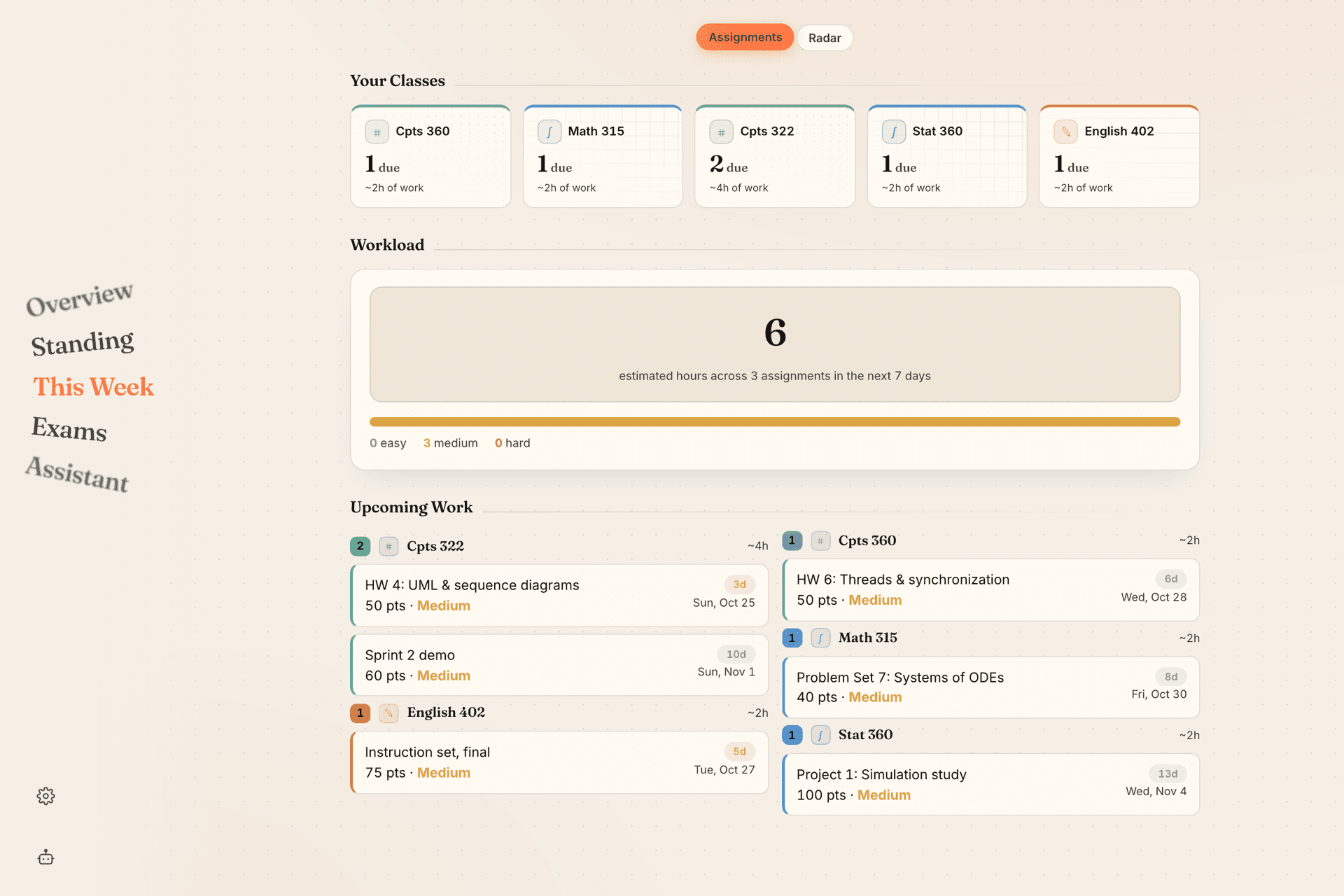
Task: Click the hash icon on Cpts 322 card
Action: coord(721,132)
